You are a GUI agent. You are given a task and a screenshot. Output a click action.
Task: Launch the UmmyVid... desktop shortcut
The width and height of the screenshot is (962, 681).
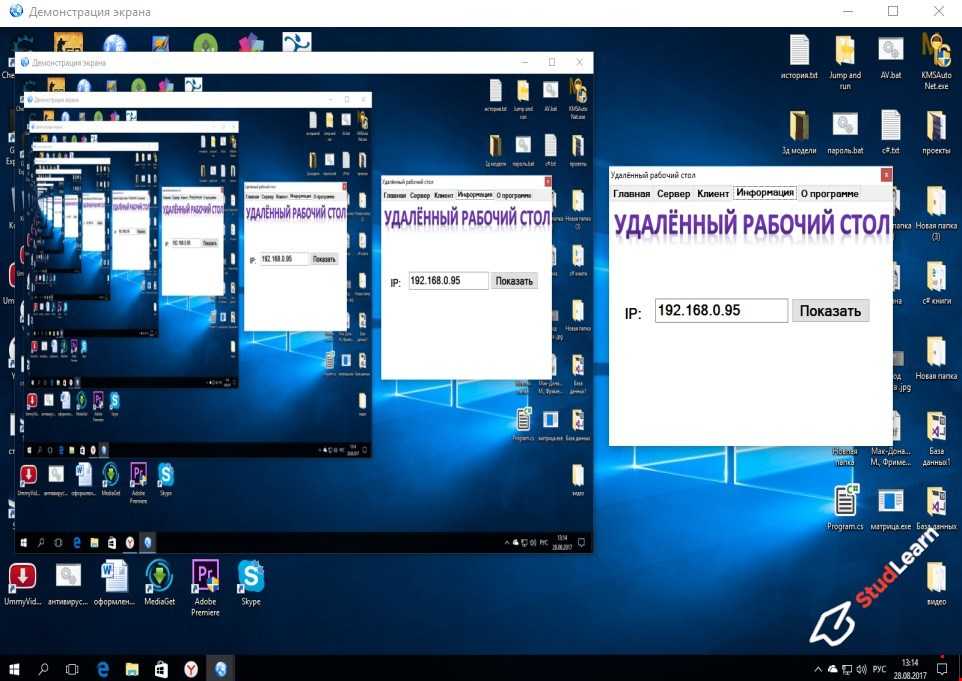click(22, 584)
